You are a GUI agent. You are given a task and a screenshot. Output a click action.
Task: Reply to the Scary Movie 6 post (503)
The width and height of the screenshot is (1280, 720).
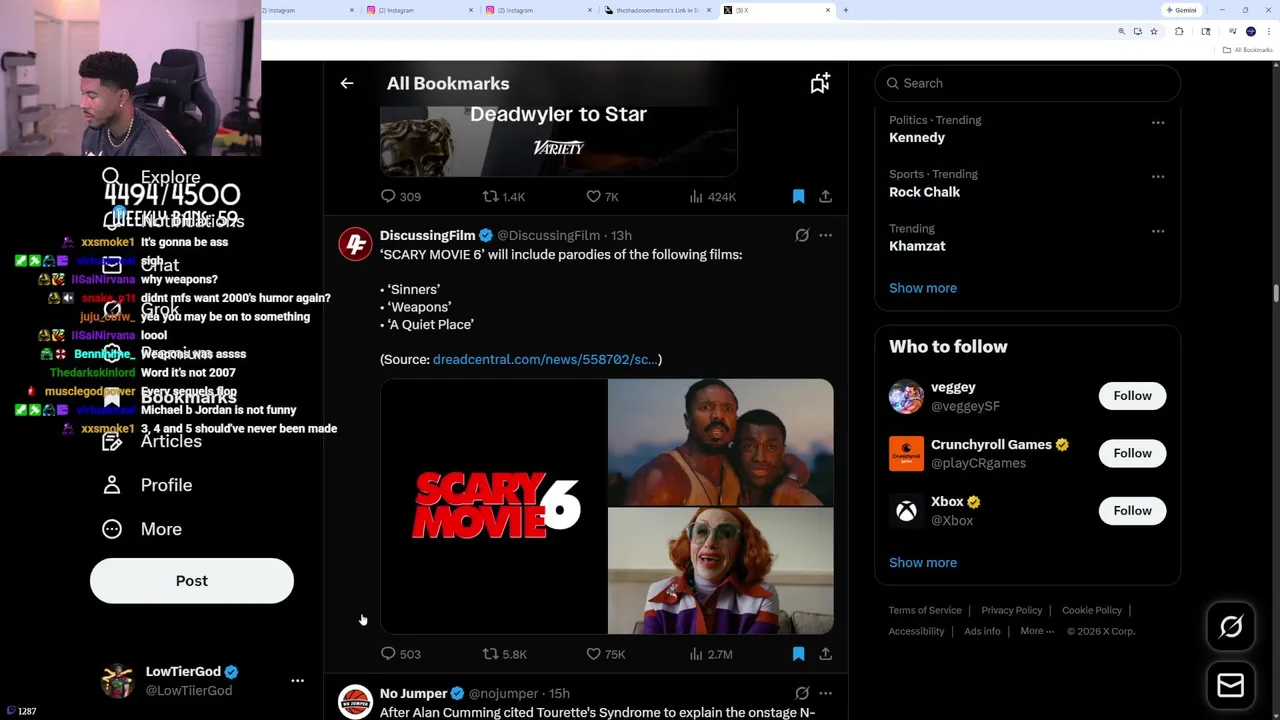pos(401,654)
